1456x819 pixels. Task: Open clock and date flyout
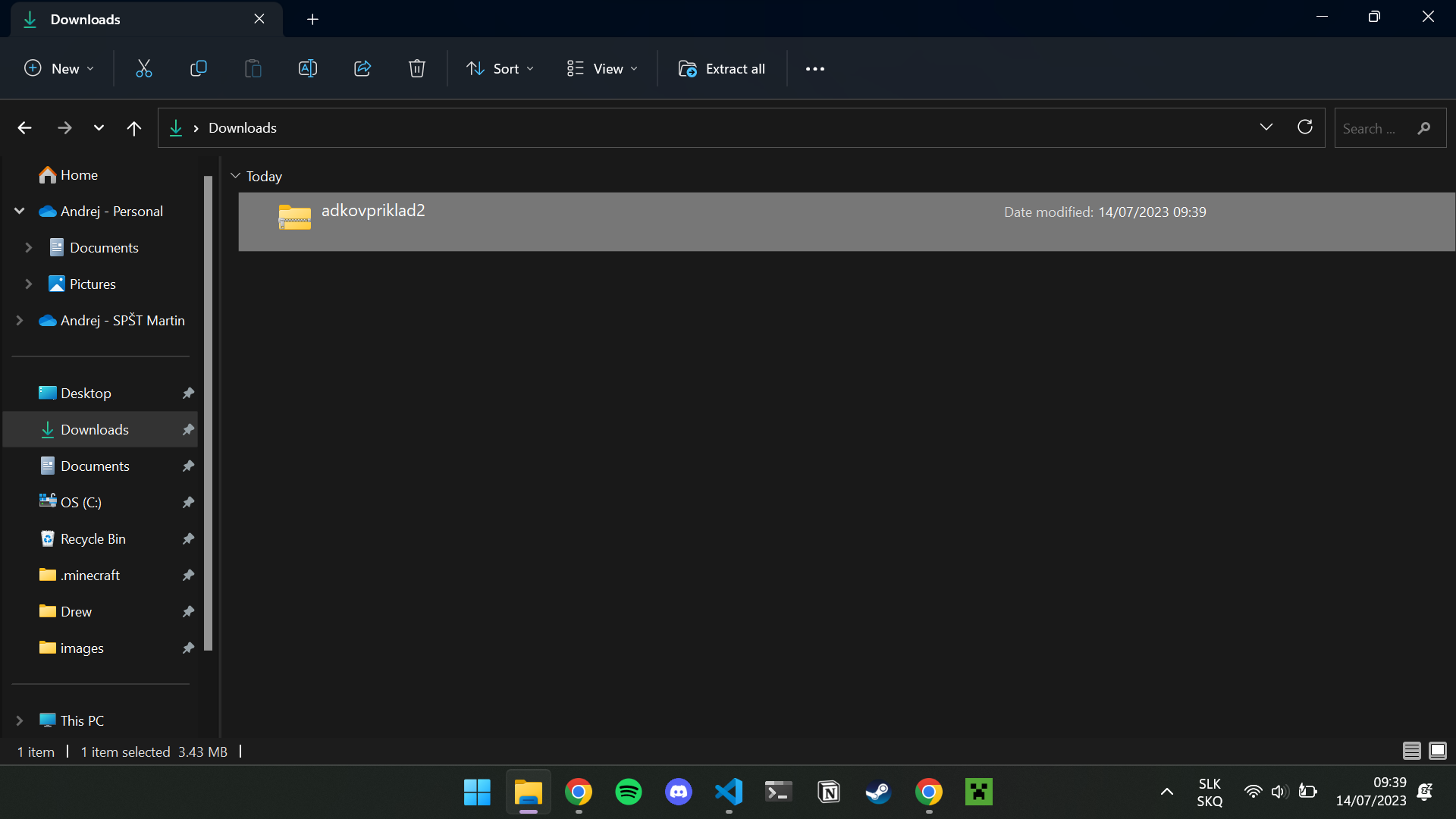[1371, 792]
